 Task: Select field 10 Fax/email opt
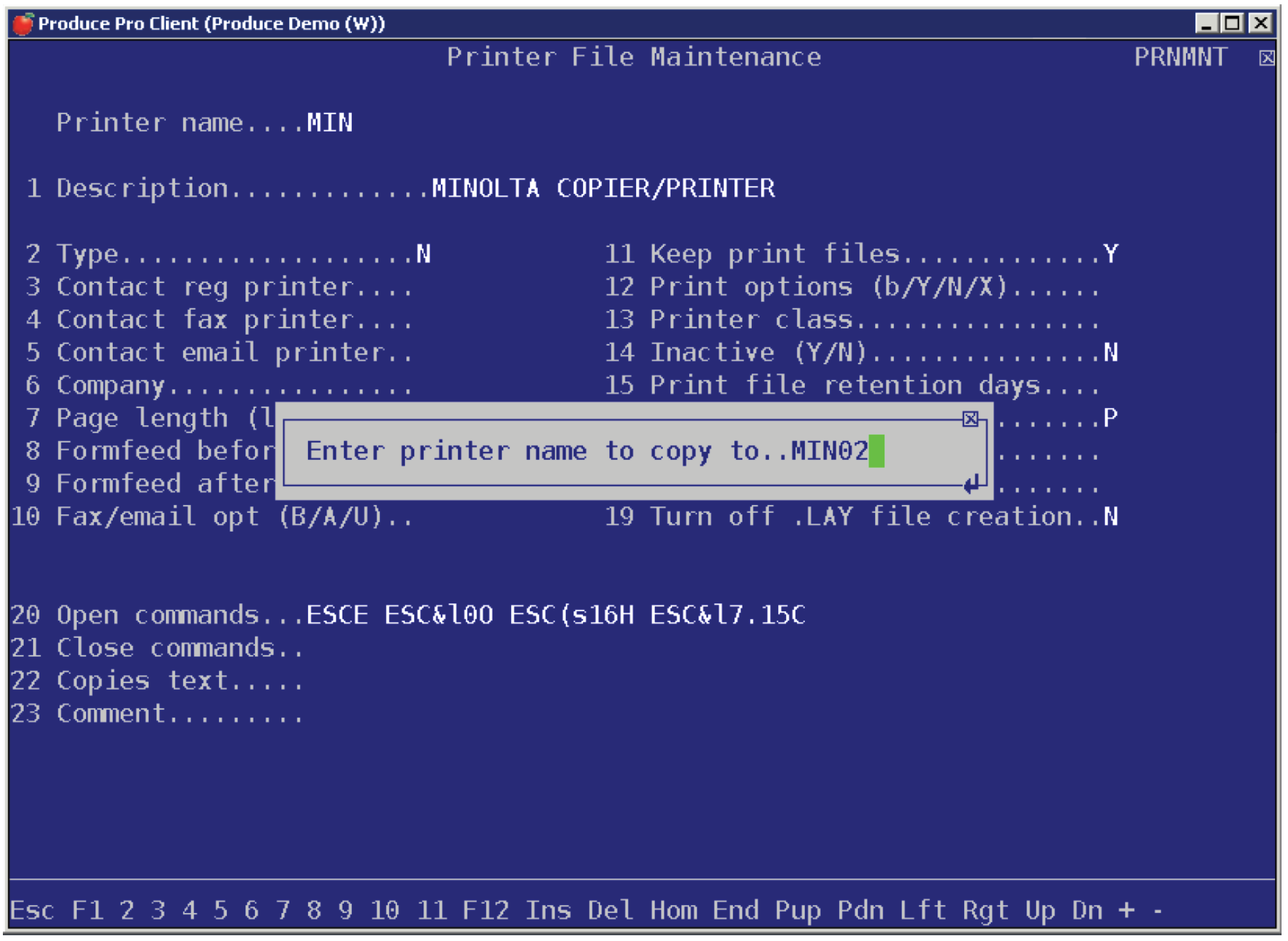(212, 516)
